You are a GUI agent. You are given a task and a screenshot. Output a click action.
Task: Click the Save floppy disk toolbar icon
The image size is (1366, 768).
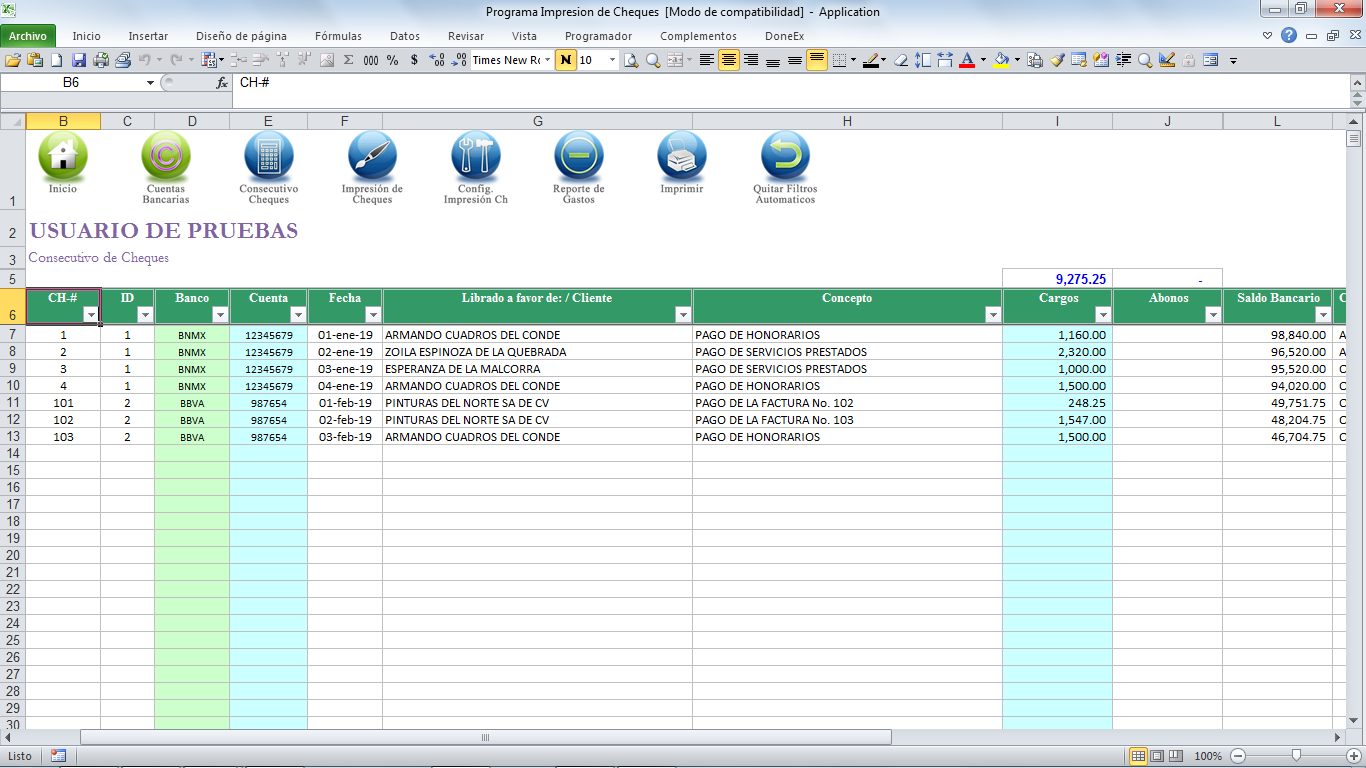(x=79, y=60)
